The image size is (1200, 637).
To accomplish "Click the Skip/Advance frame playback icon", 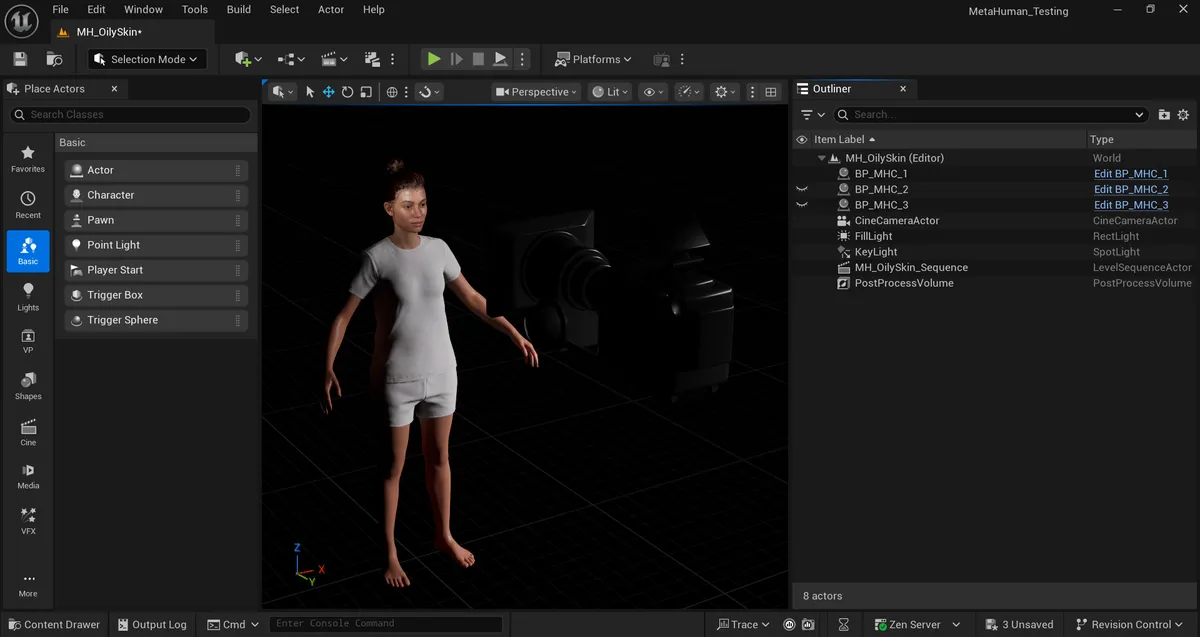I will click(x=456, y=59).
